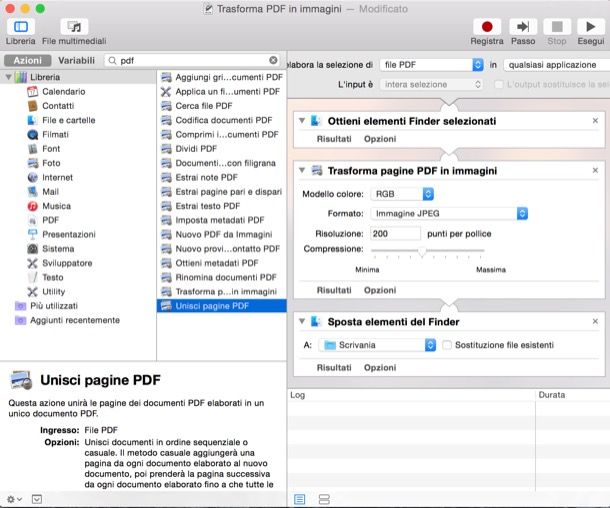
Task: Remove Trasforma pagine PDF in immagini action
Action: coord(595,170)
